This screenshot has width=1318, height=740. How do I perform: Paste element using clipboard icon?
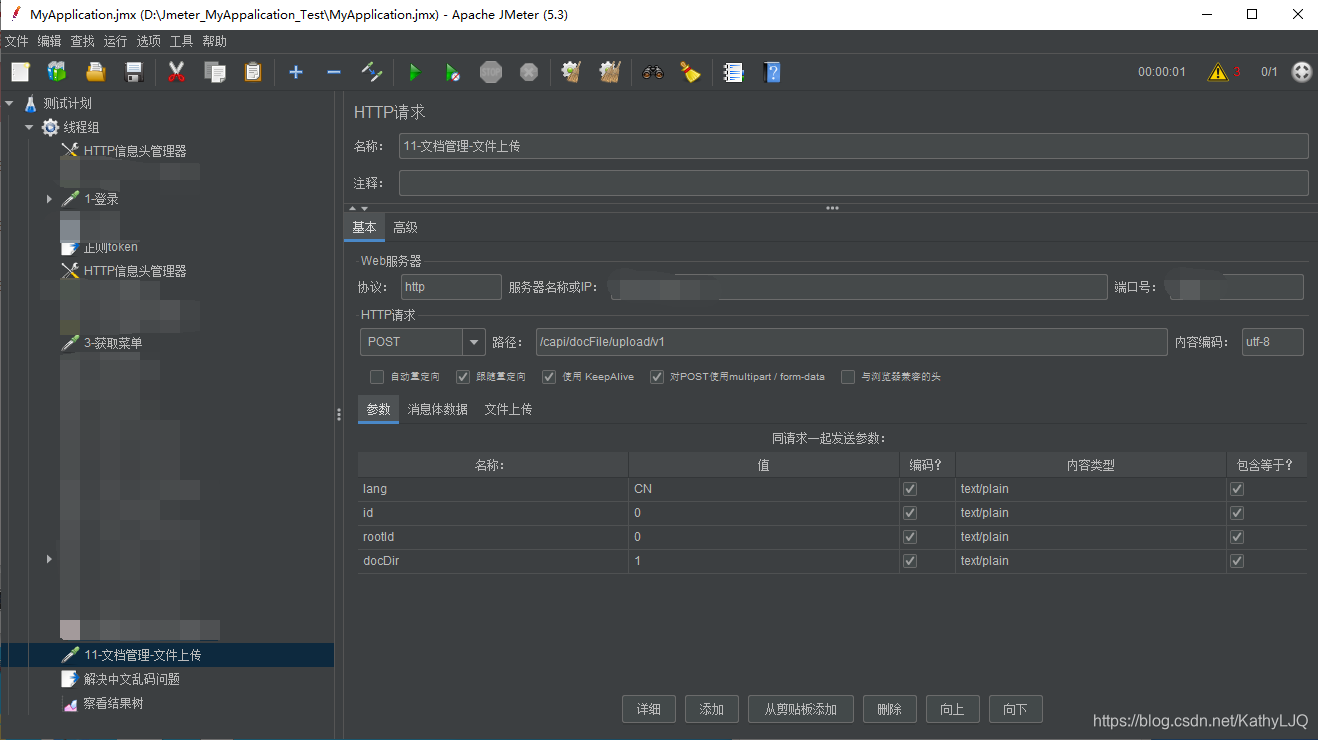point(252,72)
